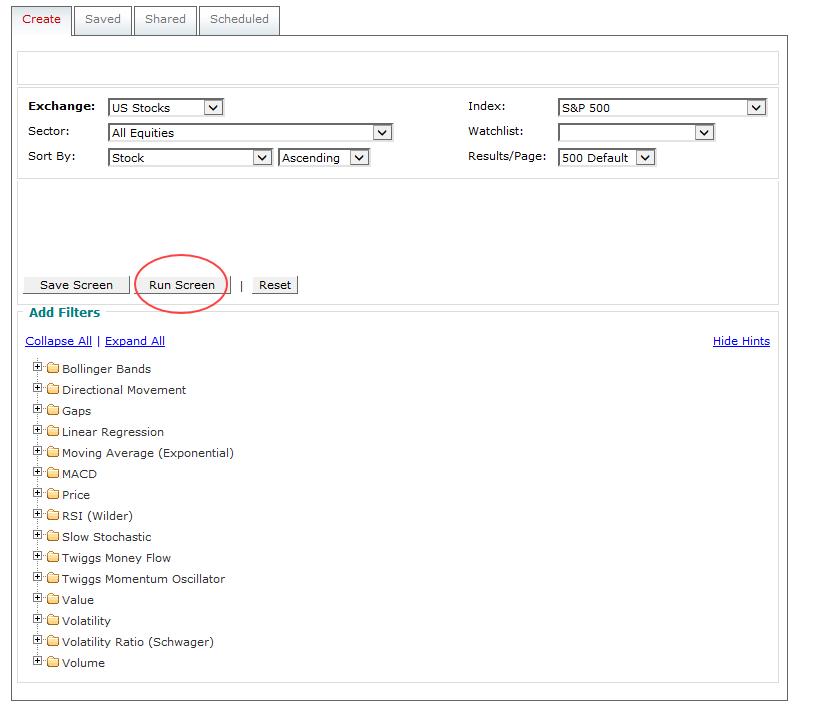Click the Bollinger Bands folder icon

coord(53,368)
